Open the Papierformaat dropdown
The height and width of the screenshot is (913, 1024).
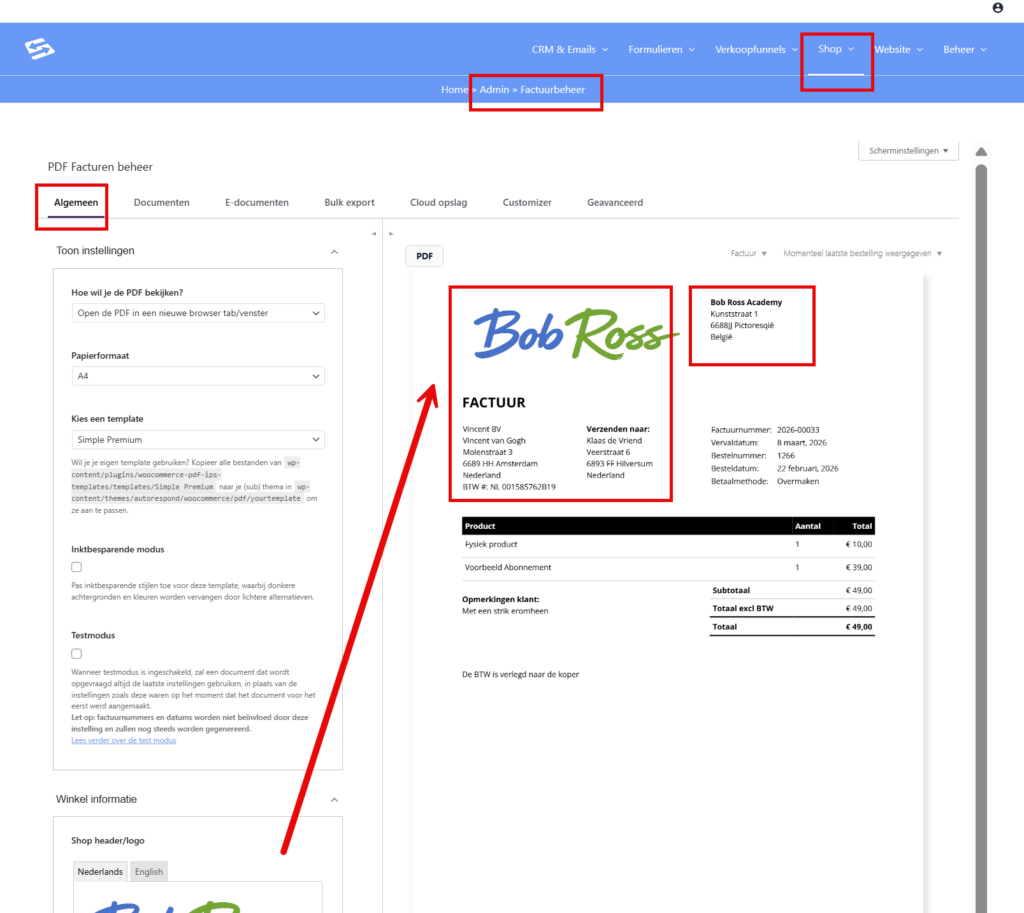(198, 376)
